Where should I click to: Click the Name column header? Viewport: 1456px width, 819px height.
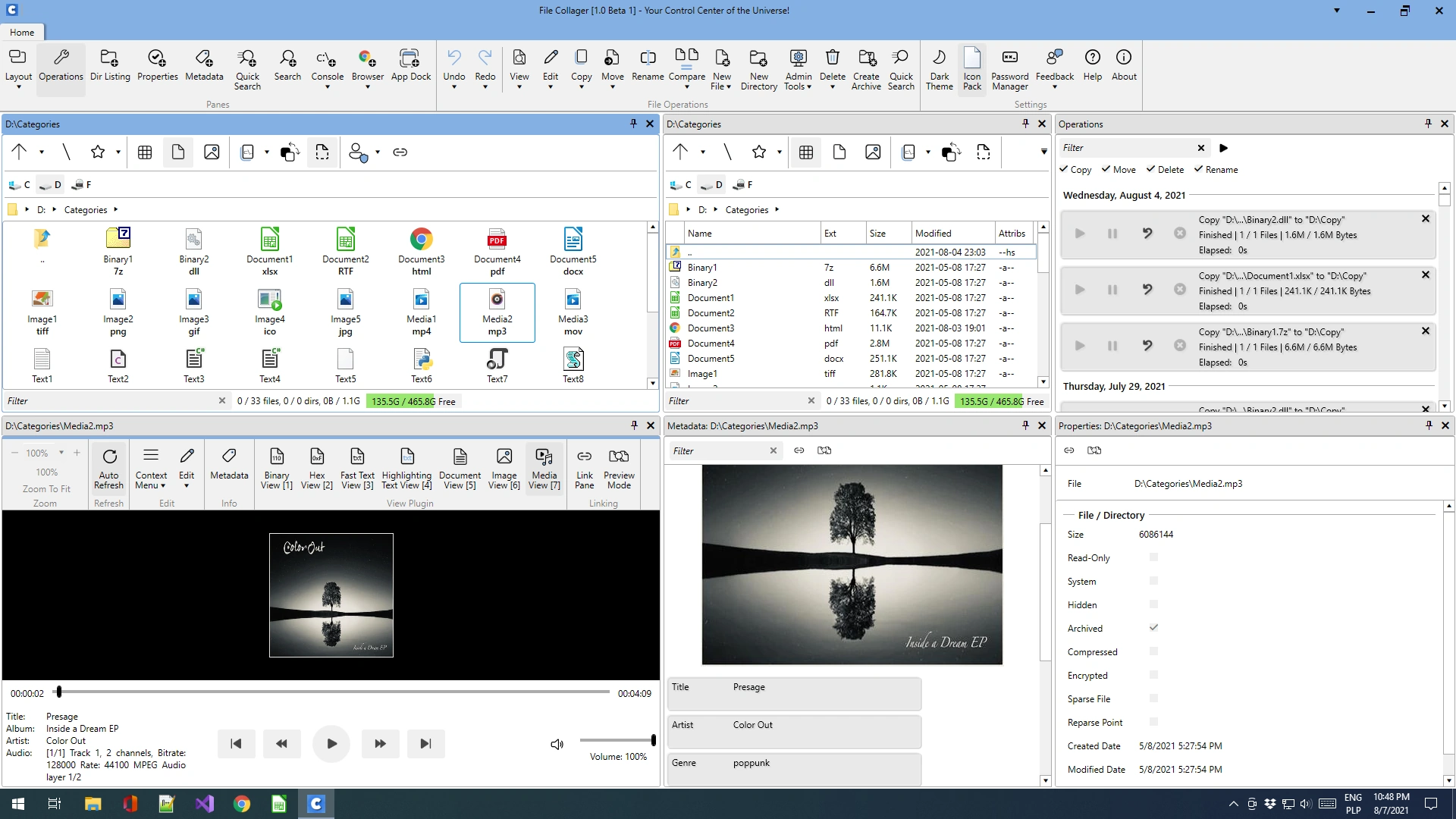point(752,234)
